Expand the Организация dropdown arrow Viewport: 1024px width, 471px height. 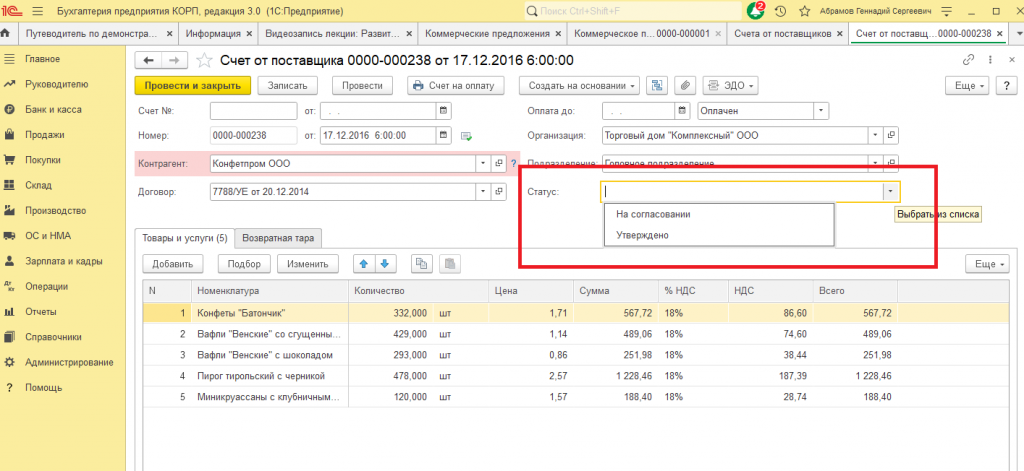(x=876, y=136)
